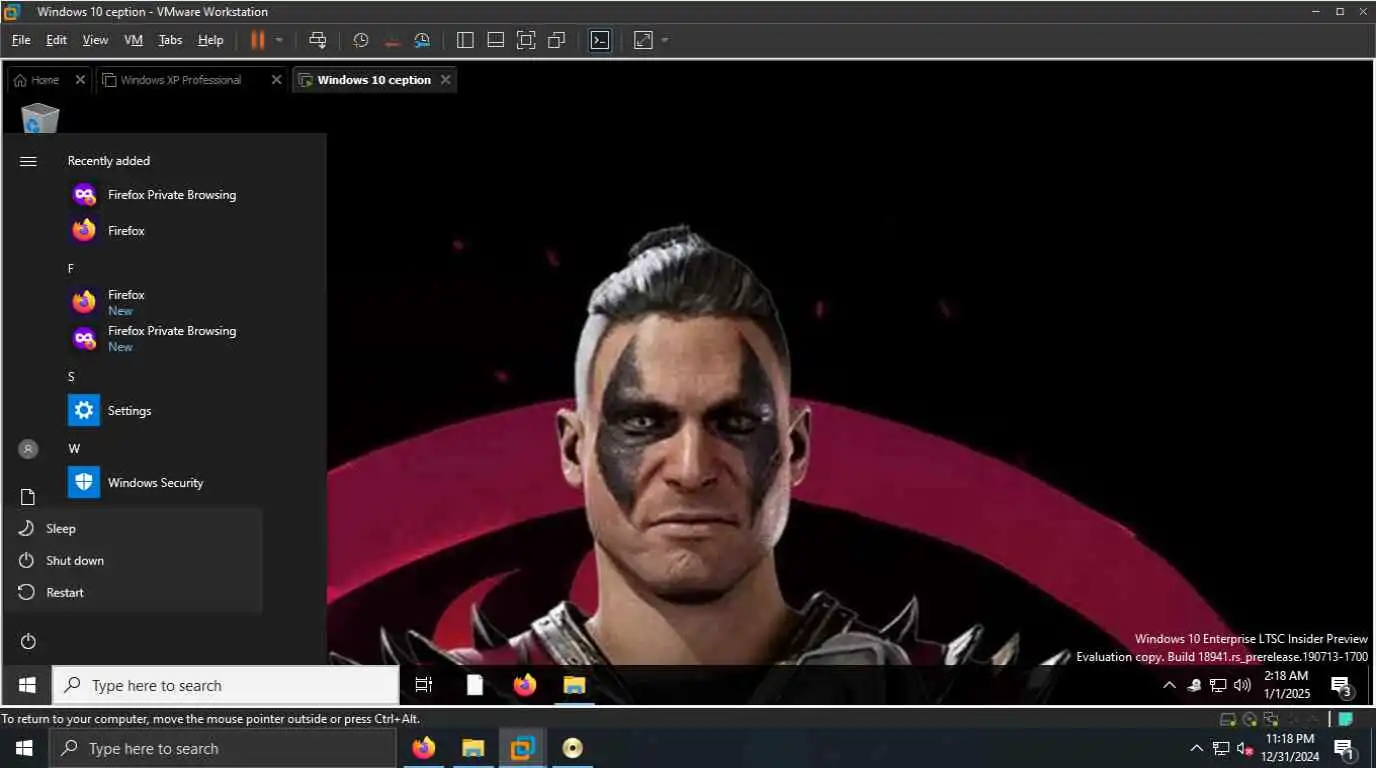
Task: Open Task View in guest taskbar
Action: (424, 685)
